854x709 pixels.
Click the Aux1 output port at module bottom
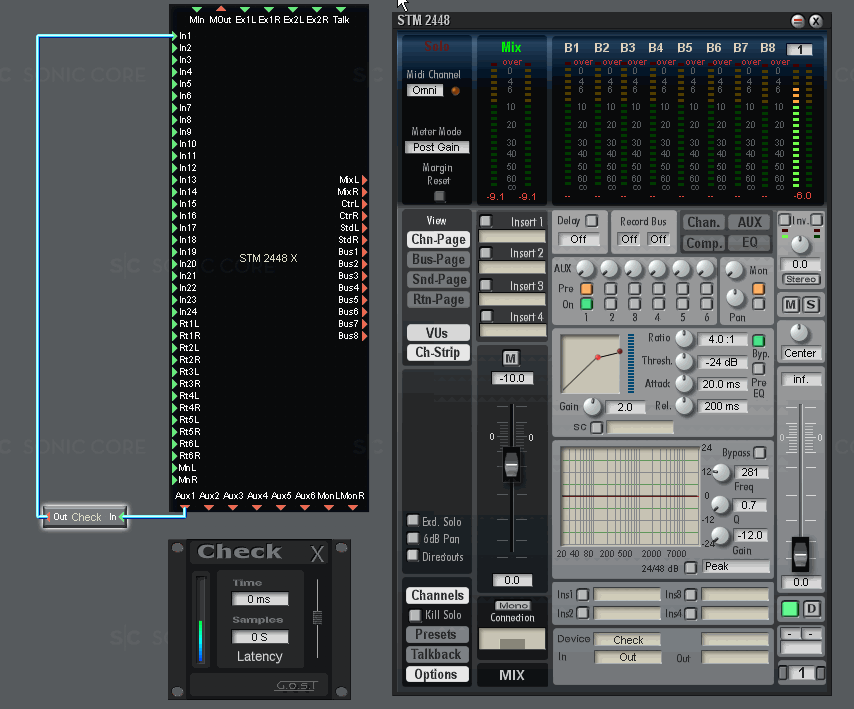pyautogui.click(x=185, y=508)
